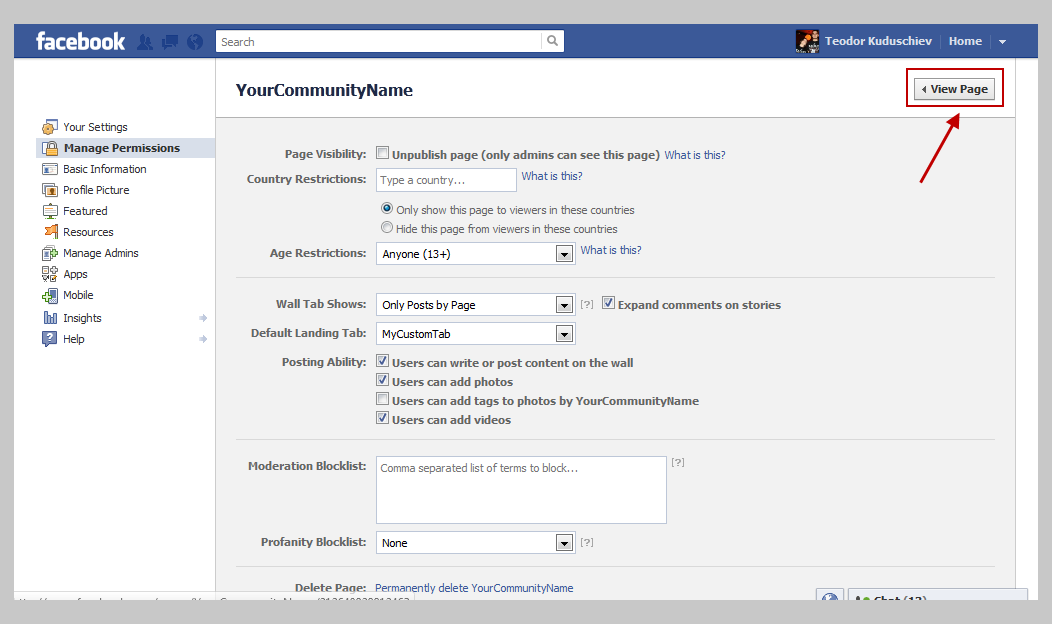Screen dimensions: 1052x624
Task: Click help [?] beside Wall Tab Shows
Action: [587, 305]
